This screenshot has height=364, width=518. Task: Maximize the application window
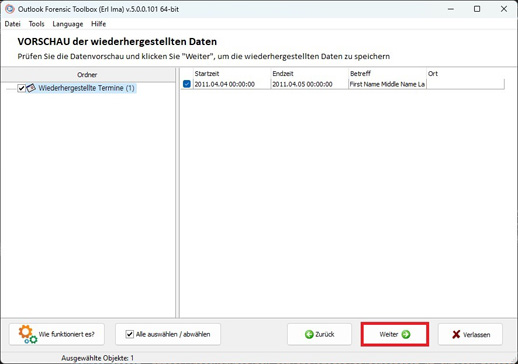(x=477, y=9)
